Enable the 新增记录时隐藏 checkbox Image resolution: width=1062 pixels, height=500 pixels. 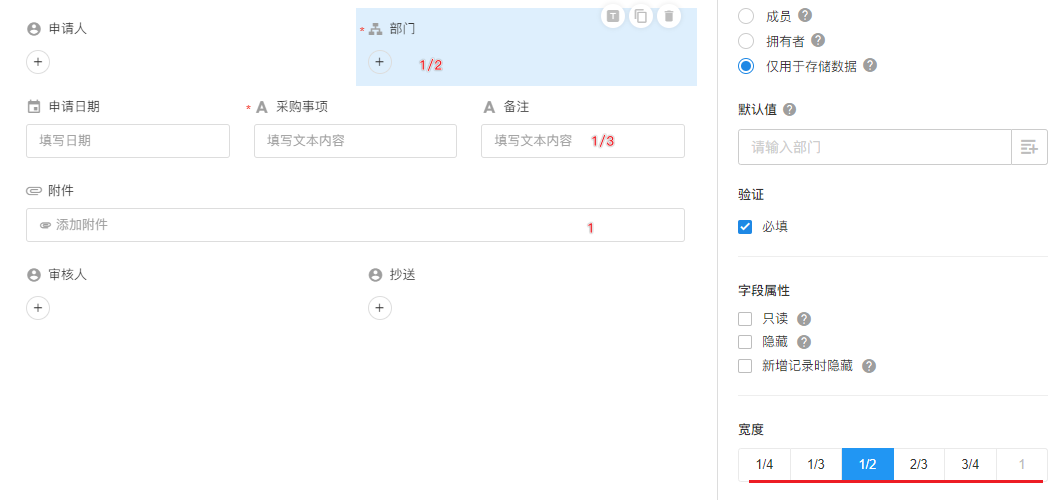pos(745,366)
